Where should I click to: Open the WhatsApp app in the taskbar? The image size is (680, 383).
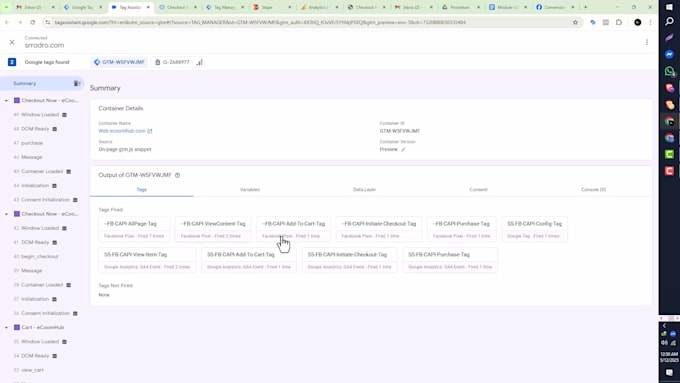[669, 71]
